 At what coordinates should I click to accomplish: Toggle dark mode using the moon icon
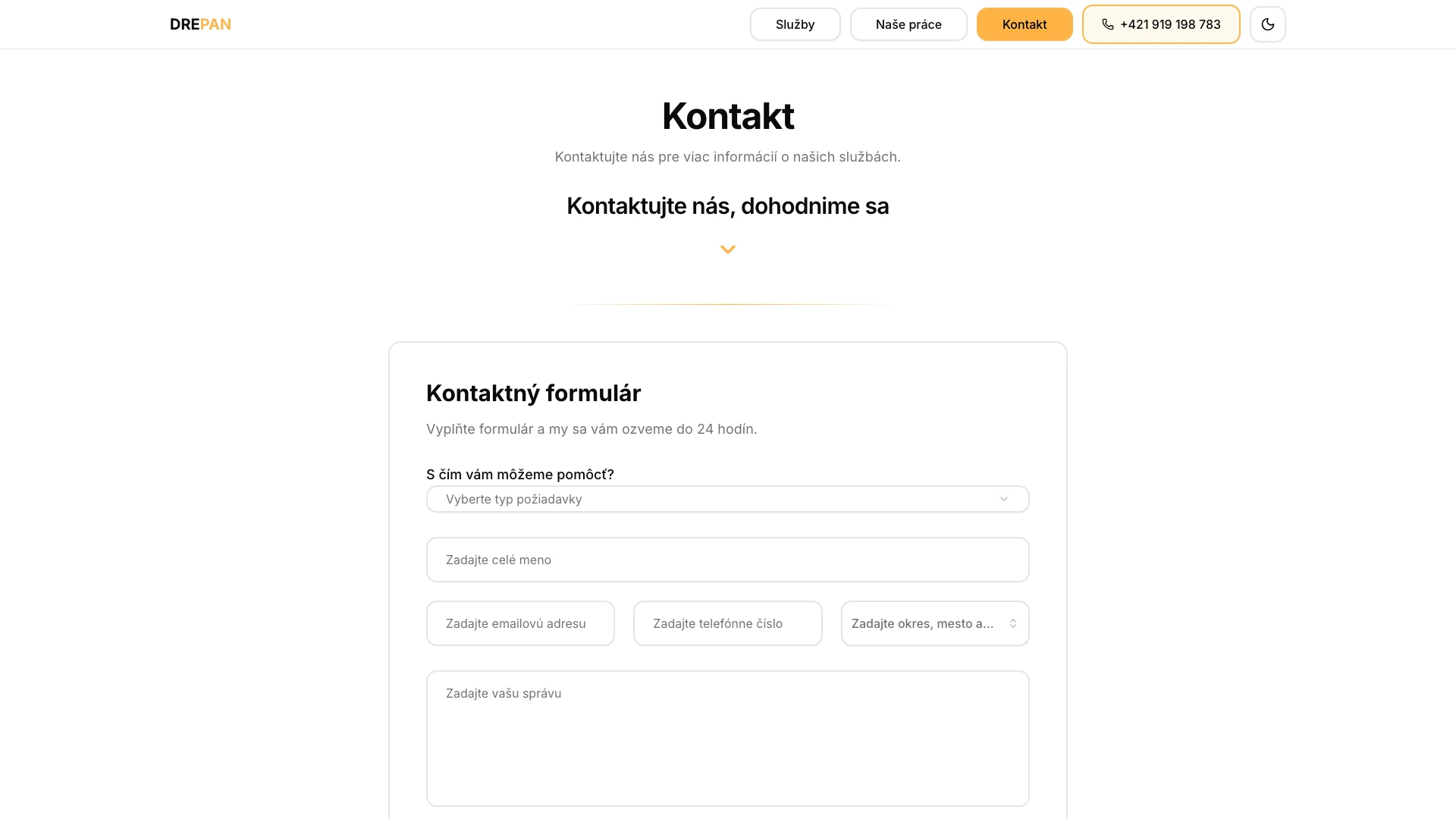(1267, 24)
